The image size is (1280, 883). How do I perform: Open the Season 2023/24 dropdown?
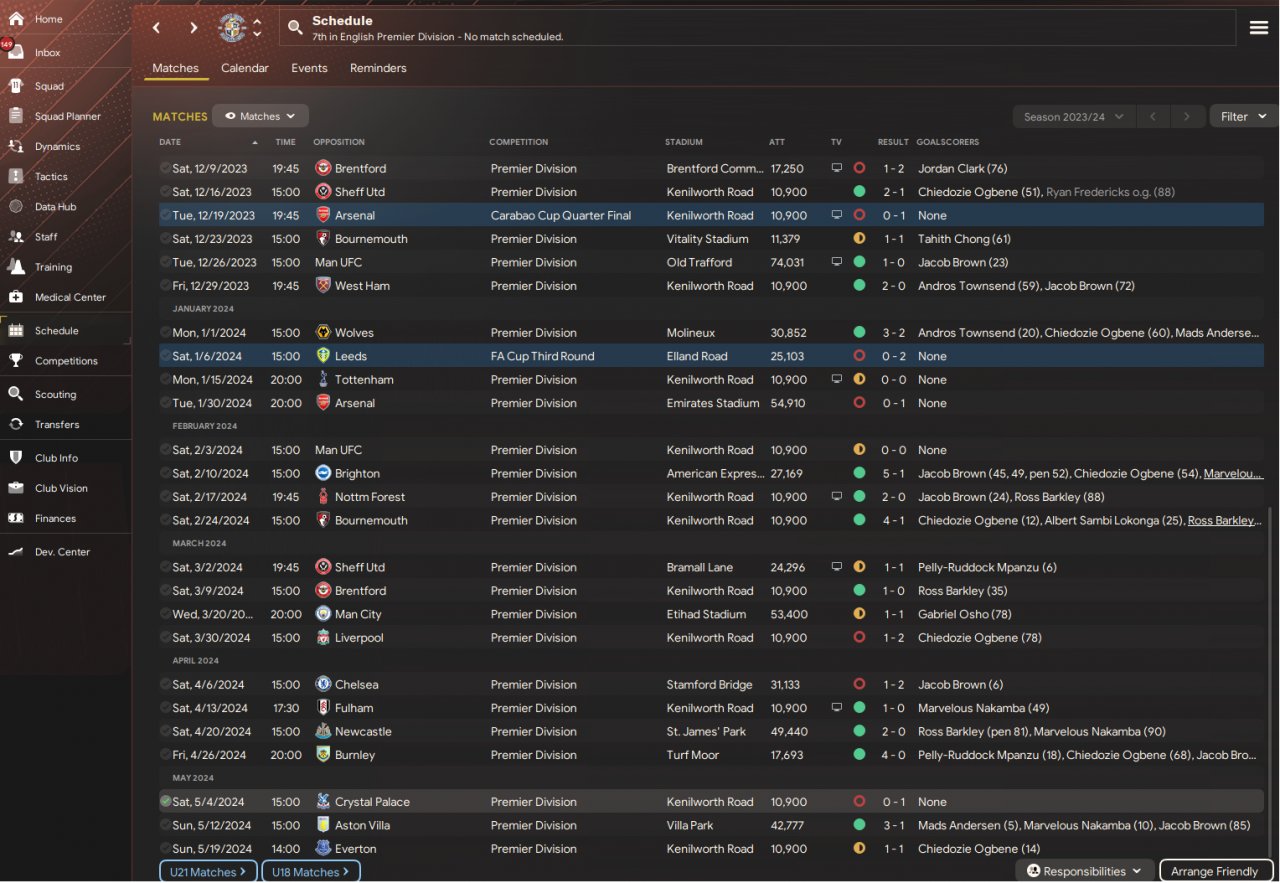tap(1074, 117)
